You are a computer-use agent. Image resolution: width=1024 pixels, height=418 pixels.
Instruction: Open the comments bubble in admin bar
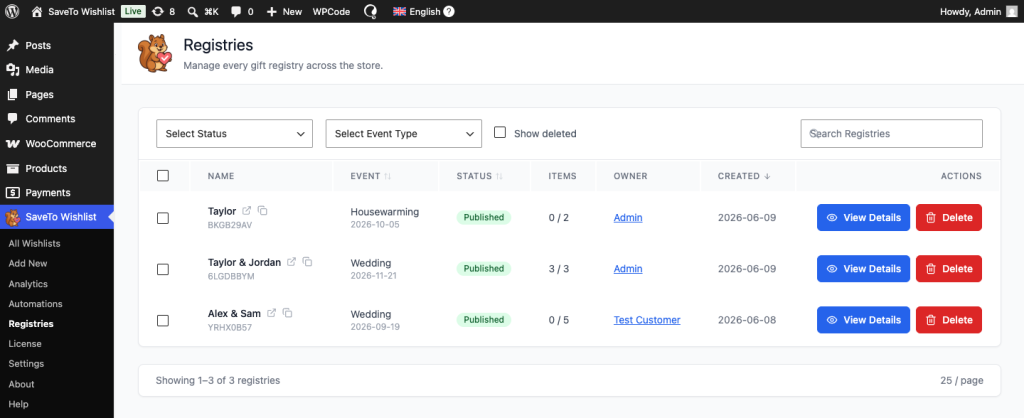click(236, 11)
